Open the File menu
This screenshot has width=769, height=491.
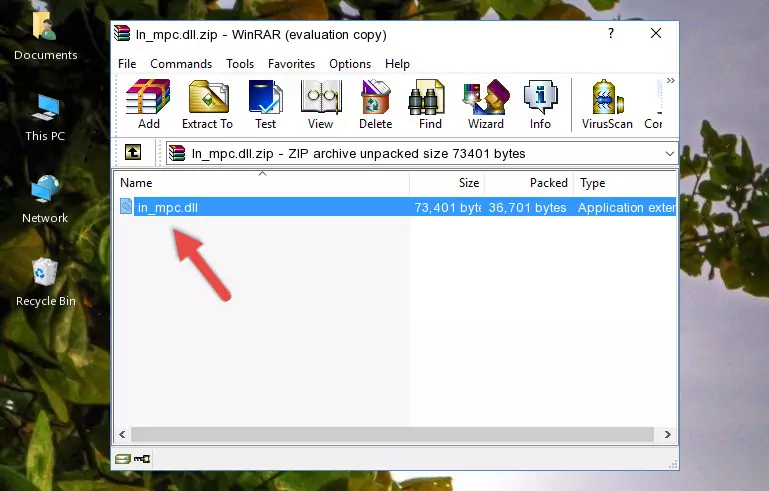click(127, 64)
